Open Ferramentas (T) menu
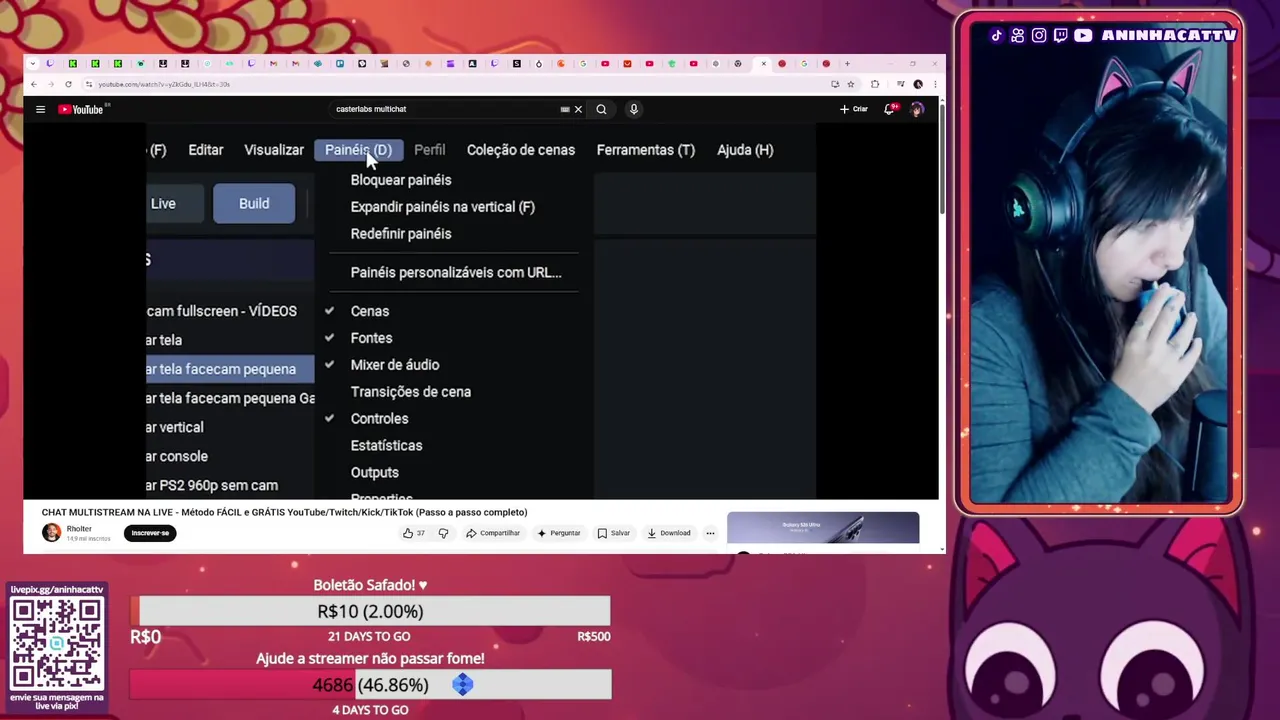 click(645, 150)
